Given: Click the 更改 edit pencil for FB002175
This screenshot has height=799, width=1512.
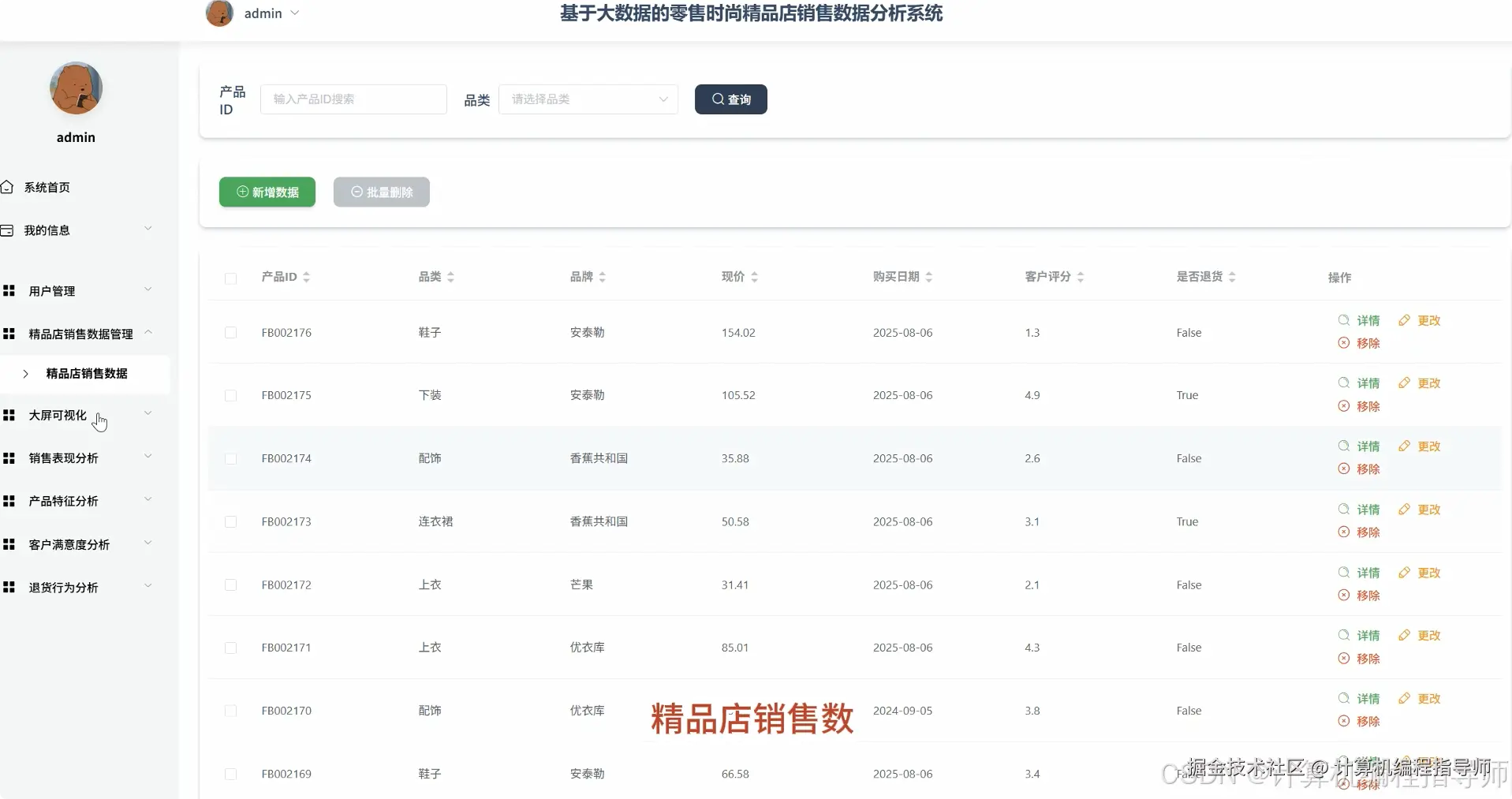Looking at the screenshot, I should [1404, 383].
